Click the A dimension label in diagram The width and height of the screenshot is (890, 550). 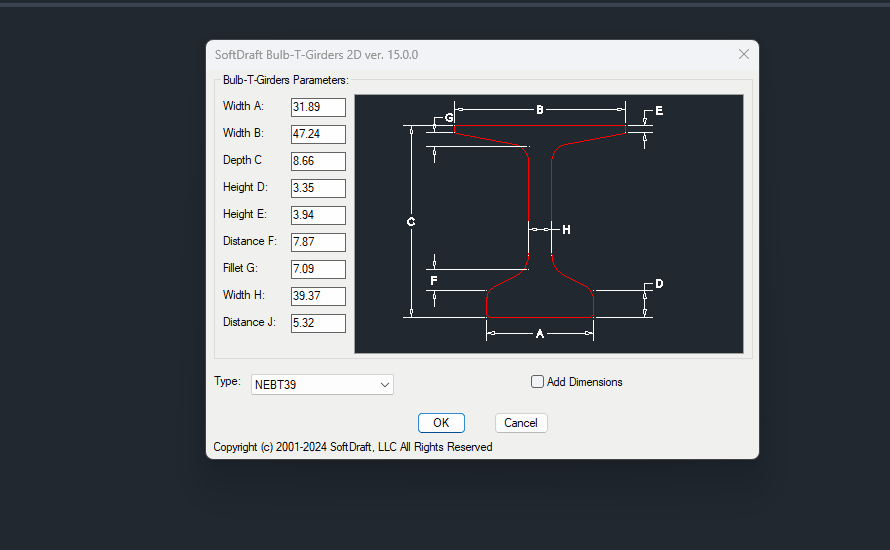click(540, 334)
